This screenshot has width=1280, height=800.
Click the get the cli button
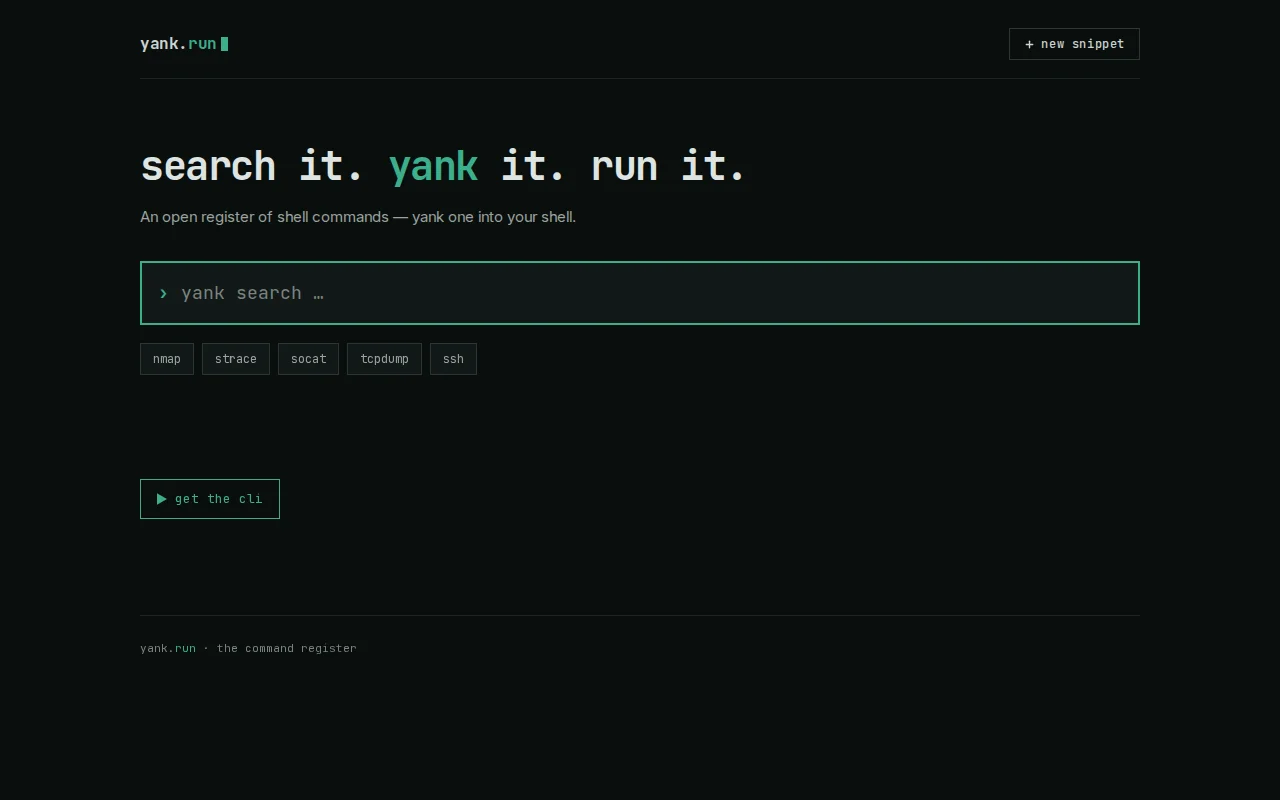tap(210, 499)
